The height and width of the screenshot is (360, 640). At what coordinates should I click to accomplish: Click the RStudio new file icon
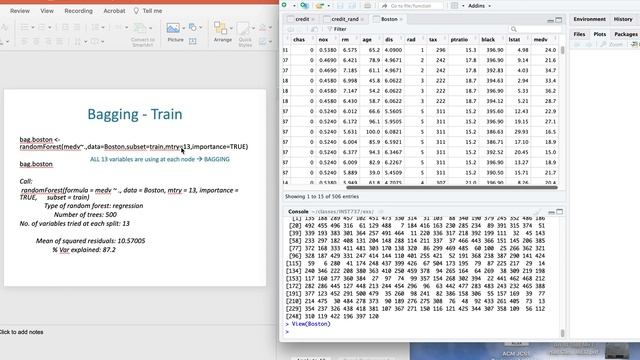pyautogui.click(x=284, y=5)
